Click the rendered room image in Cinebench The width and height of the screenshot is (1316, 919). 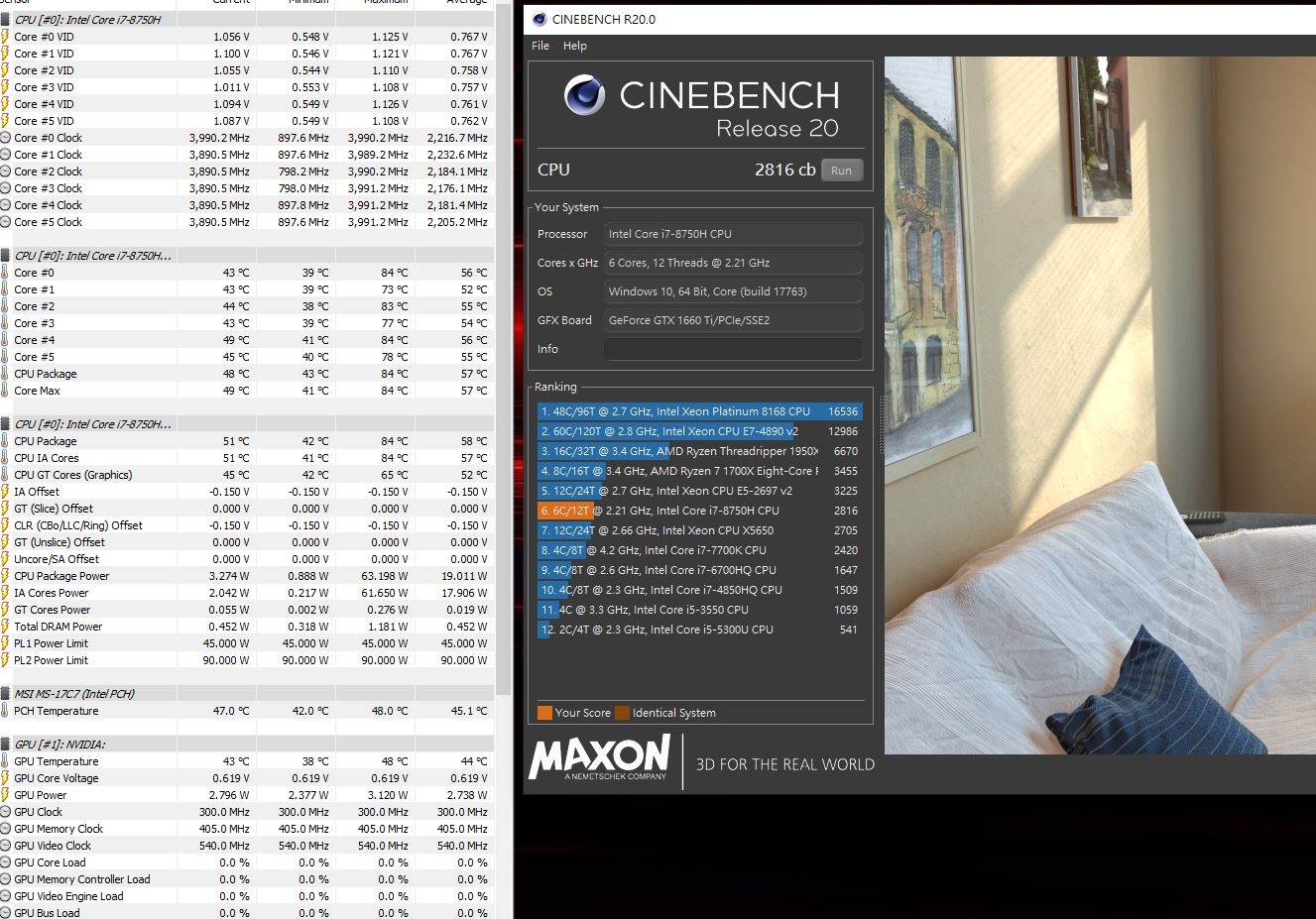point(1100,405)
